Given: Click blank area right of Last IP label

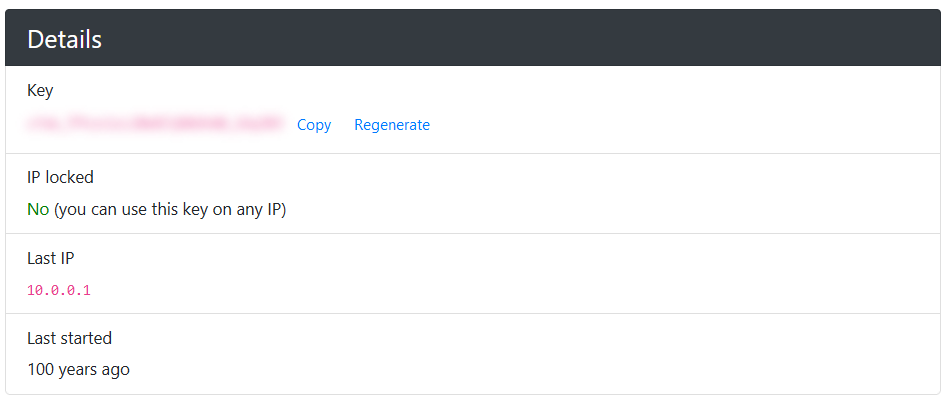Looking at the screenshot, I should pyautogui.click(x=500, y=258).
